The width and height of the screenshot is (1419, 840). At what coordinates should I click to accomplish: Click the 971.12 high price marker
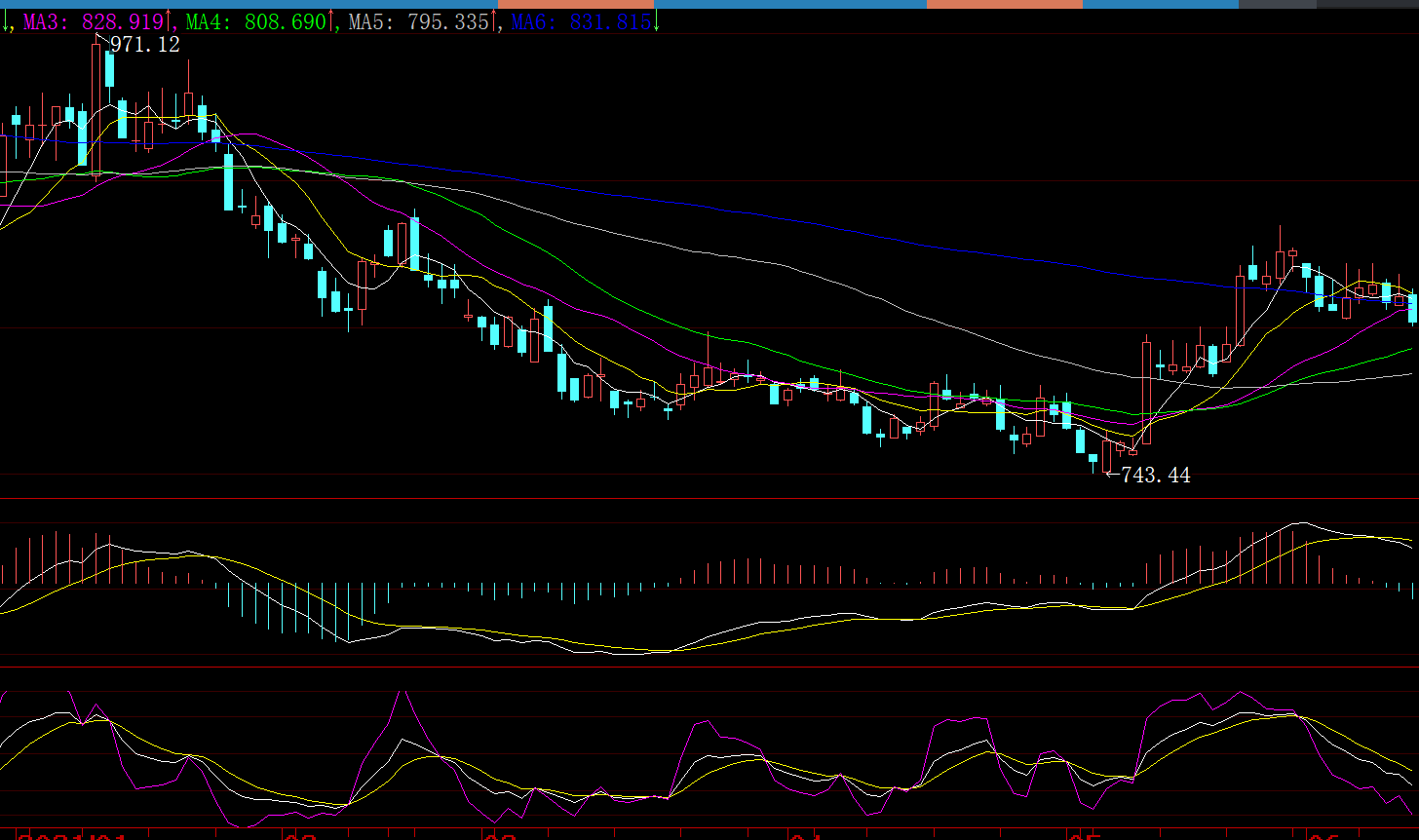click(144, 44)
